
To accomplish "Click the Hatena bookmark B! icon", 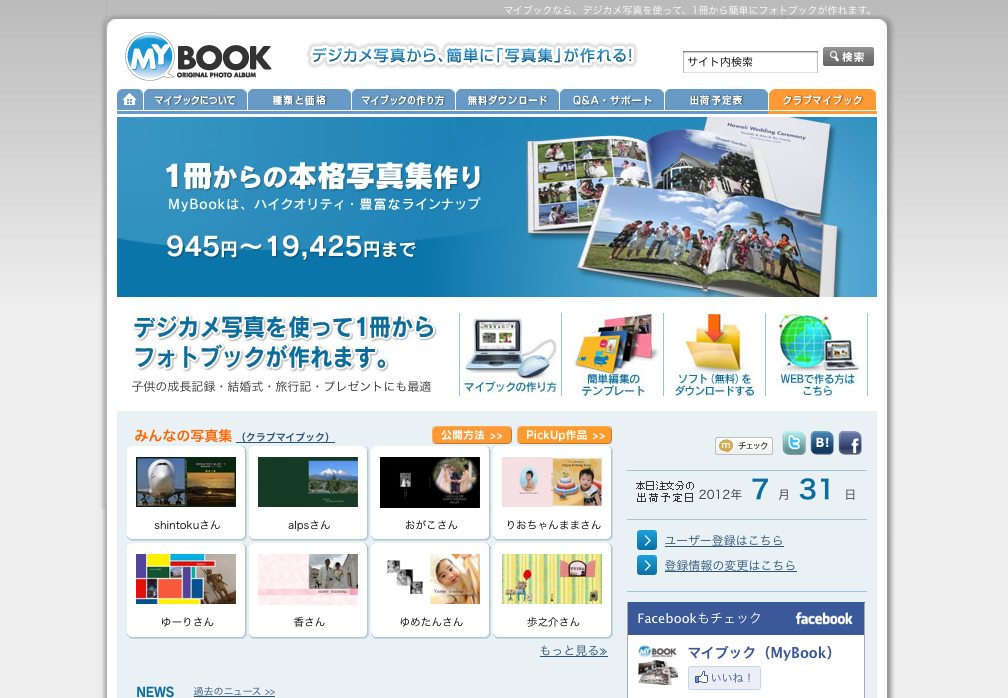I will pos(822,444).
